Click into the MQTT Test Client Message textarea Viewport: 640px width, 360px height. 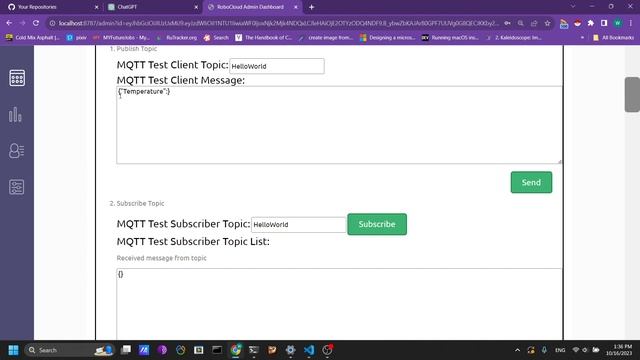click(339, 125)
